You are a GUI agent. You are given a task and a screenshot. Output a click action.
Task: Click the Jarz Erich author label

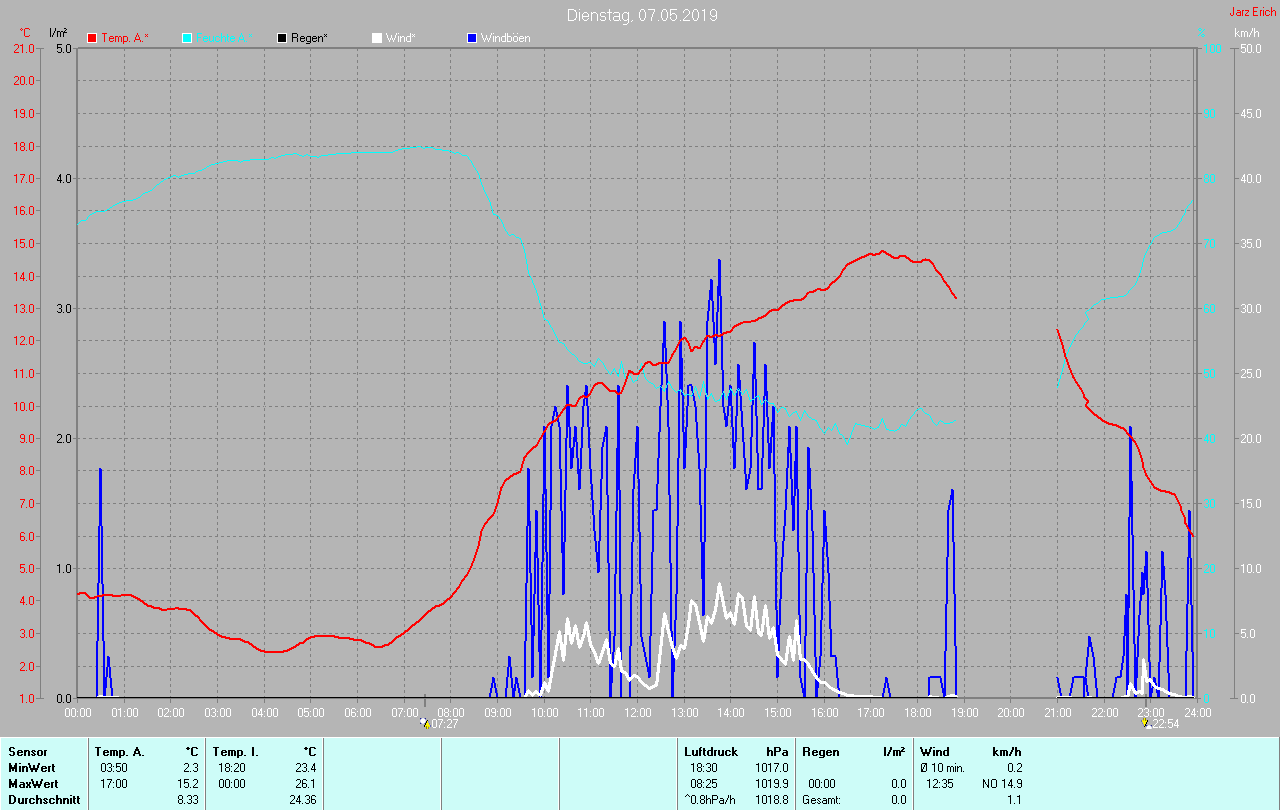pyautogui.click(x=1252, y=13)
